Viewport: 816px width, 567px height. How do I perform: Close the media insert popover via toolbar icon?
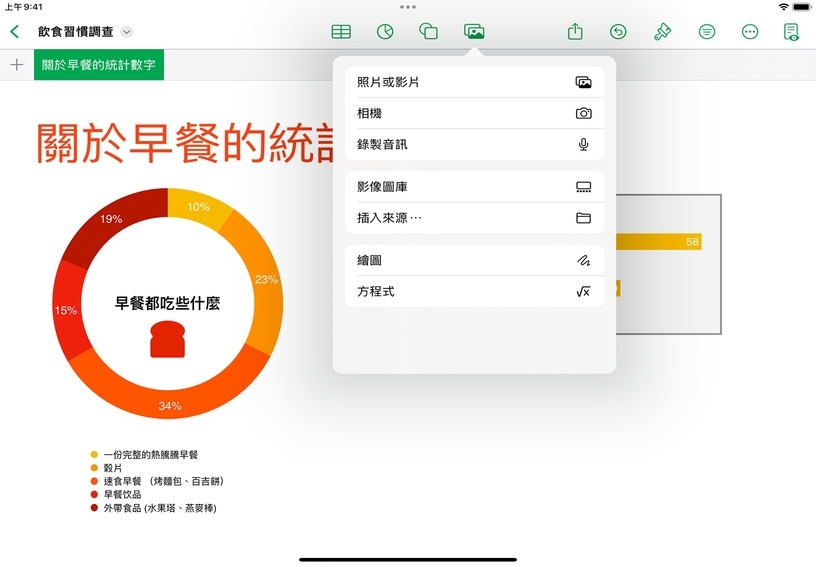(474, 32)
